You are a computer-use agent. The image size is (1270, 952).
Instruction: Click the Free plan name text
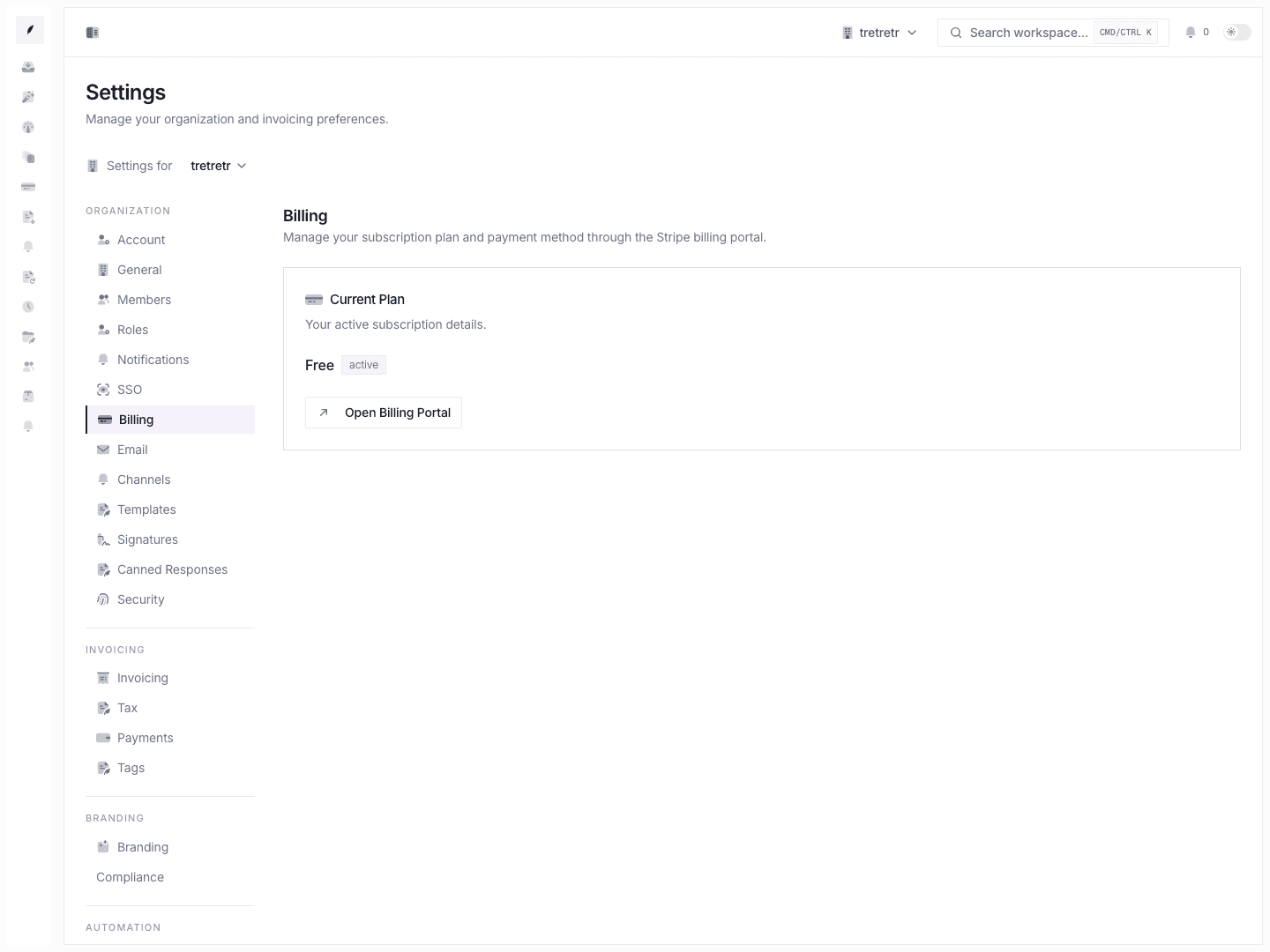coord(319,365)
